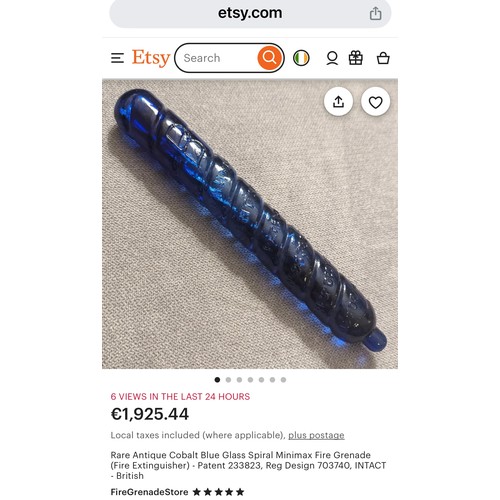Viewport: 500px width, 500px height.
Task: Open the account profile icon
Action: pyautogui.click(x=332, y=58)
